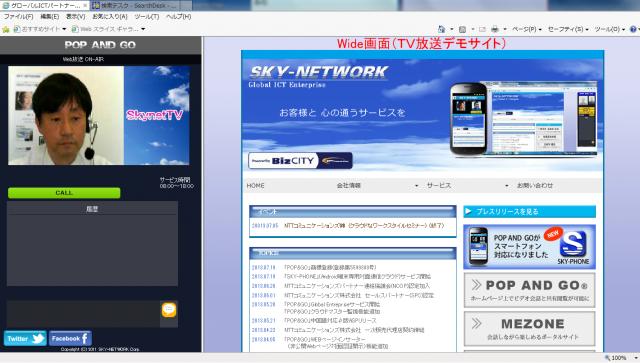Open the 表示(V) menu
The width and height of the screenshot is (640, 363).
(76, 17)
